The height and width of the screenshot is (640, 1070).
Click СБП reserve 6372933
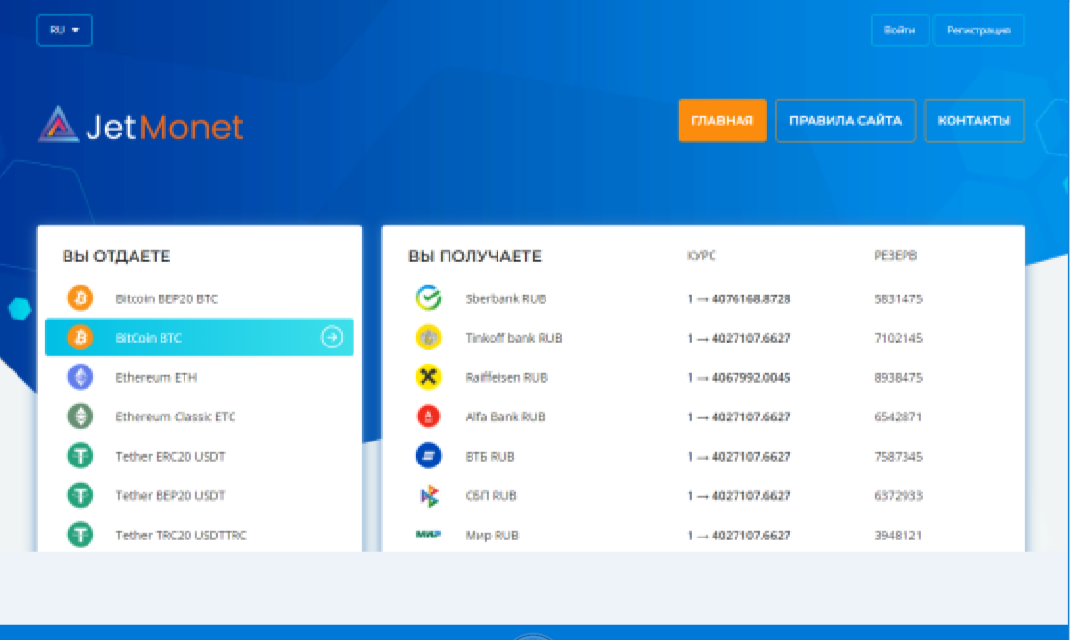coord(898,496)
